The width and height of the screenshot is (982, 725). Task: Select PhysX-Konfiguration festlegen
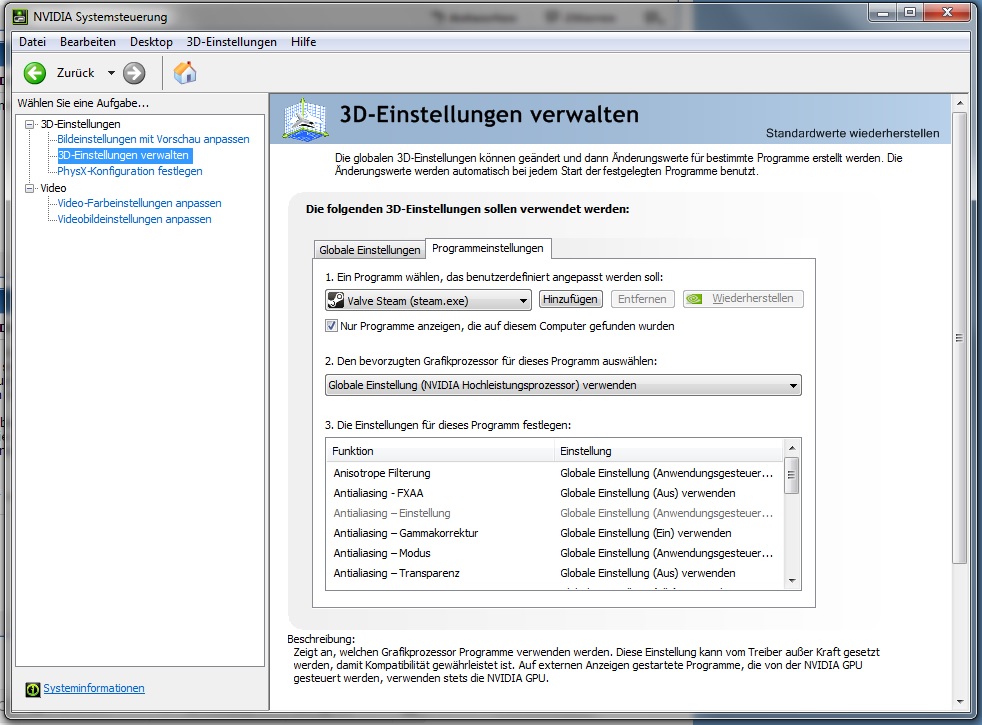pos(130,171)
